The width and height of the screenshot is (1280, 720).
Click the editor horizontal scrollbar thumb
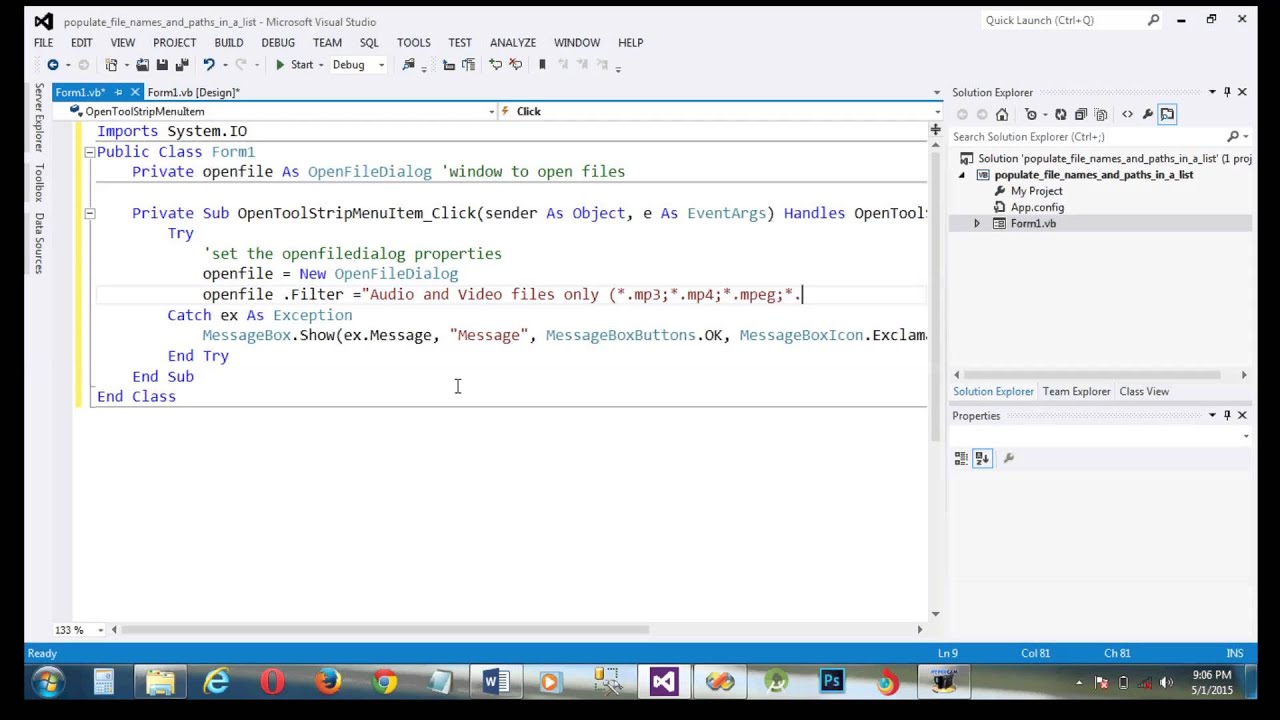[x=387, y=630]
